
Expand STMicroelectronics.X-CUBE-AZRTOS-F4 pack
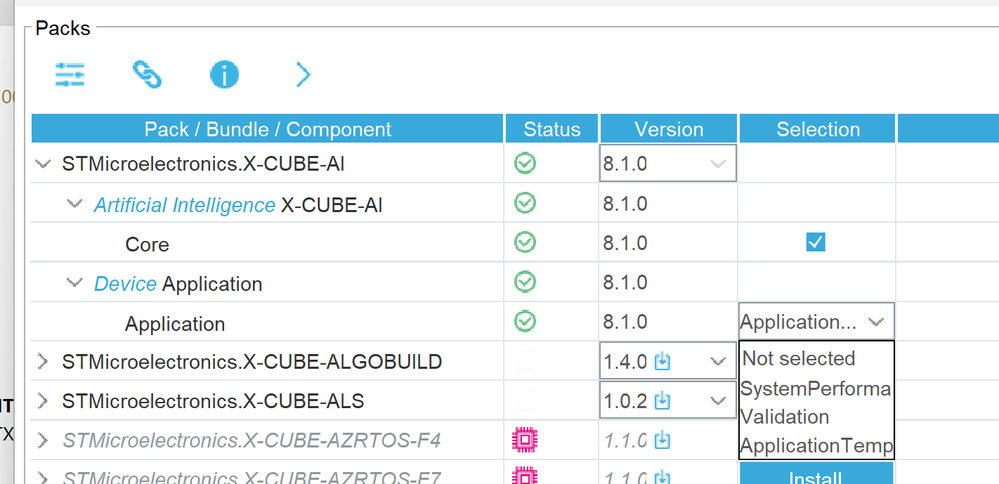tap(43, 441)
